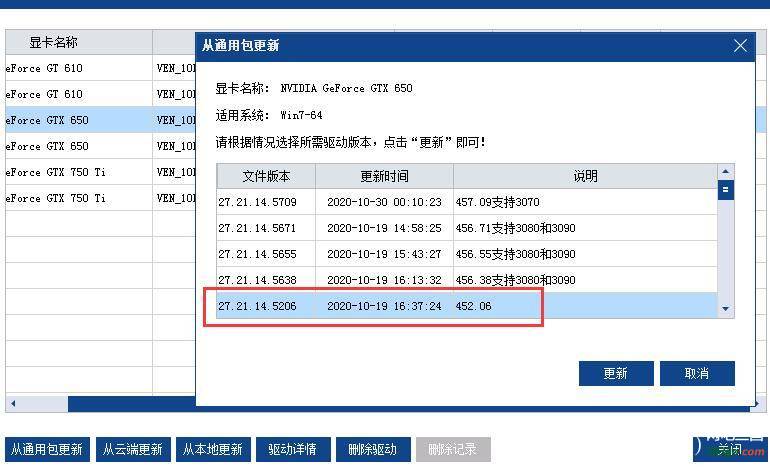Click description 452.06
770x467 pixels.
click(x=473, y=306)
